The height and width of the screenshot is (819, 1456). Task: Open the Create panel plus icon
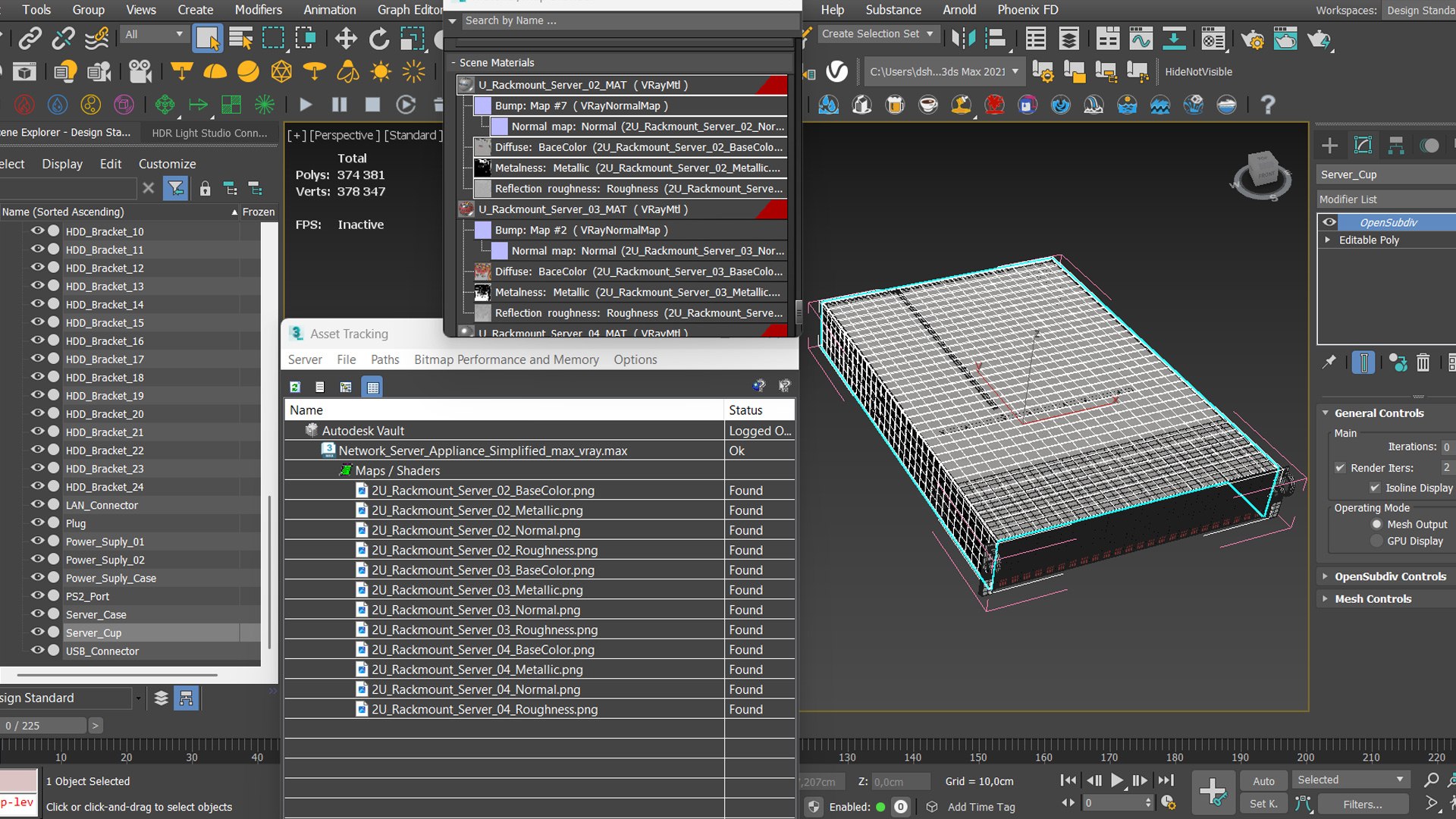tap(1329, 145)
